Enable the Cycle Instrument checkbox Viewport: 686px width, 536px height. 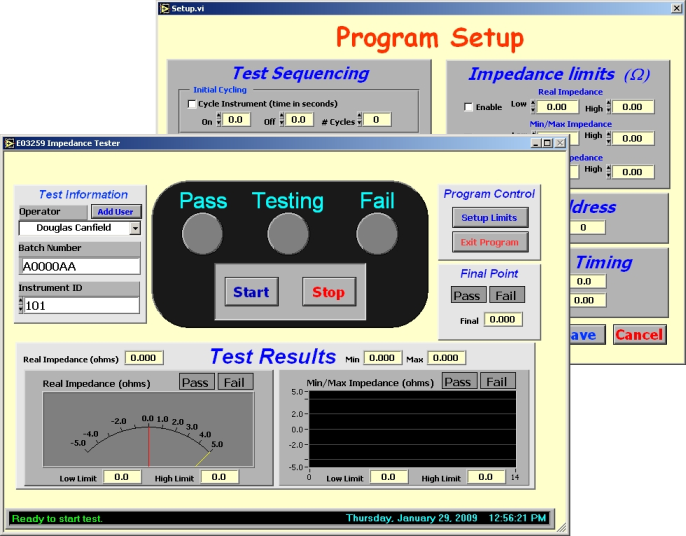tap(193, 103)
